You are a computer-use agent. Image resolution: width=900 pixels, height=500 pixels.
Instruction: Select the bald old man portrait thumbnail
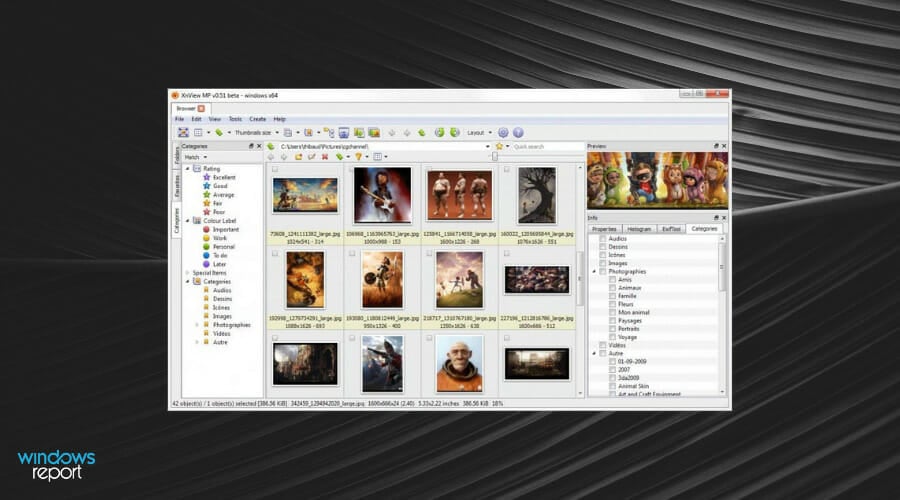pos(459,363)
